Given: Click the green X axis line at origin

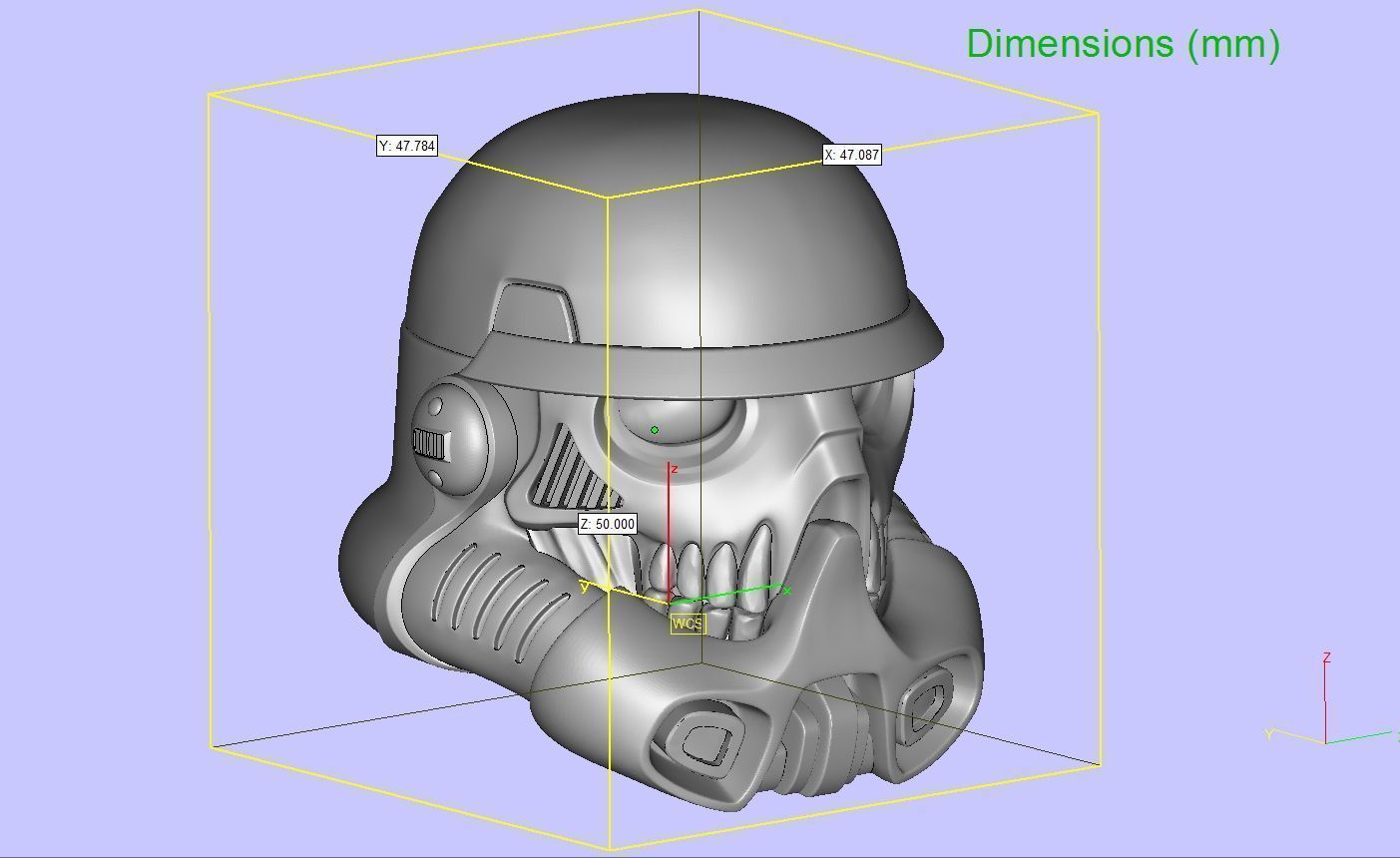Looking at the screenshot, I should click(730, 595).
